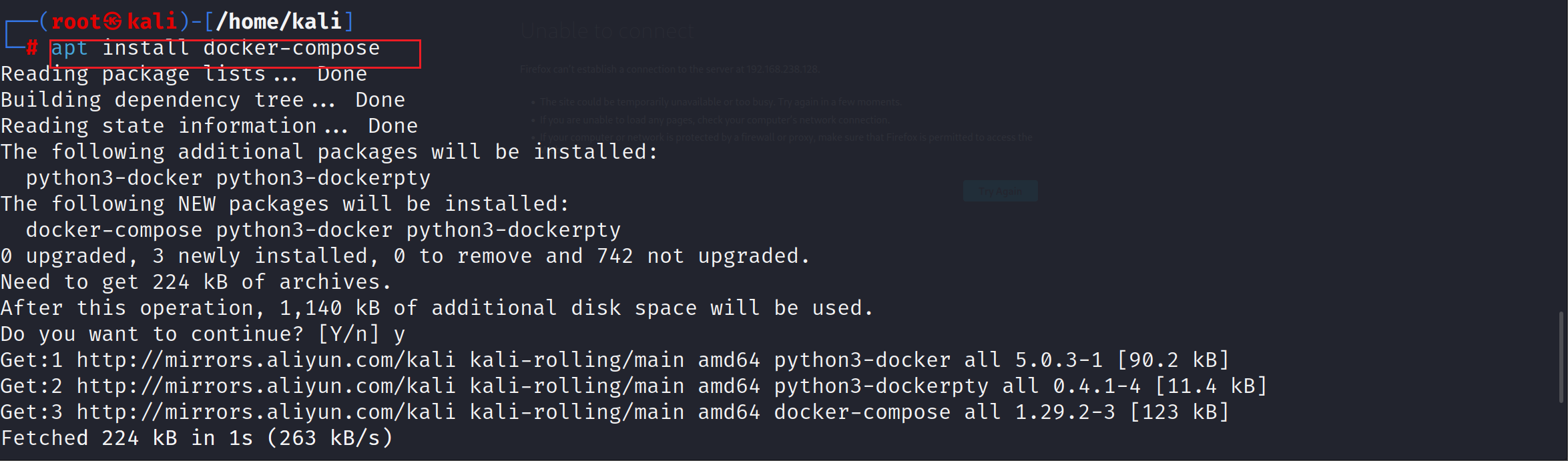Click 'Building dependency tree' output line
This screenshot has width=1568, height=461.
tap(203, 100)
